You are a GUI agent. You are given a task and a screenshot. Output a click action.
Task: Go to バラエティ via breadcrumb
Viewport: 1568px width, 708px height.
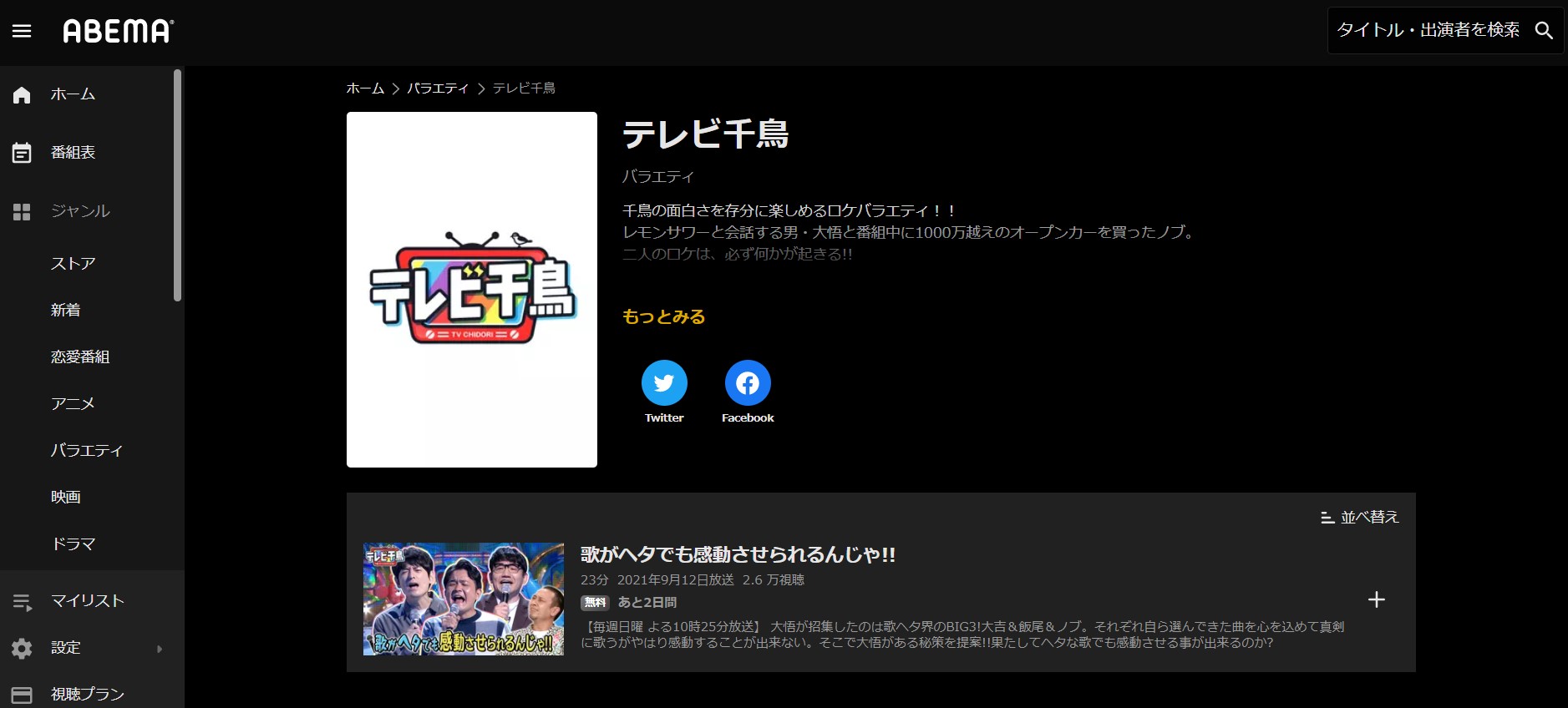pyautogui.click(x=438, y=88)
